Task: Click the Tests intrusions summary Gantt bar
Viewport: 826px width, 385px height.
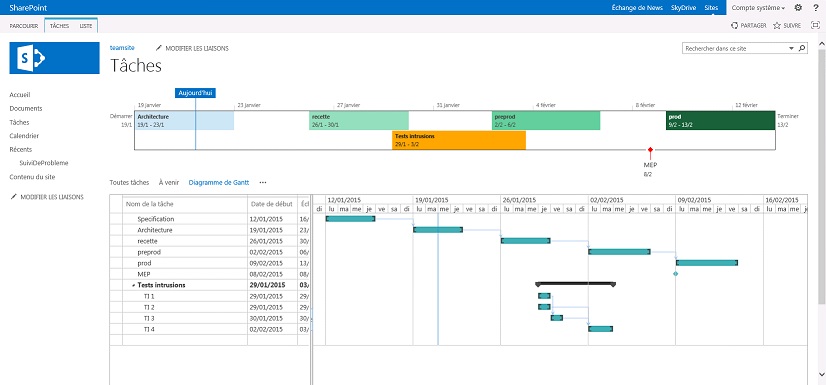Action: click(575, 284)
